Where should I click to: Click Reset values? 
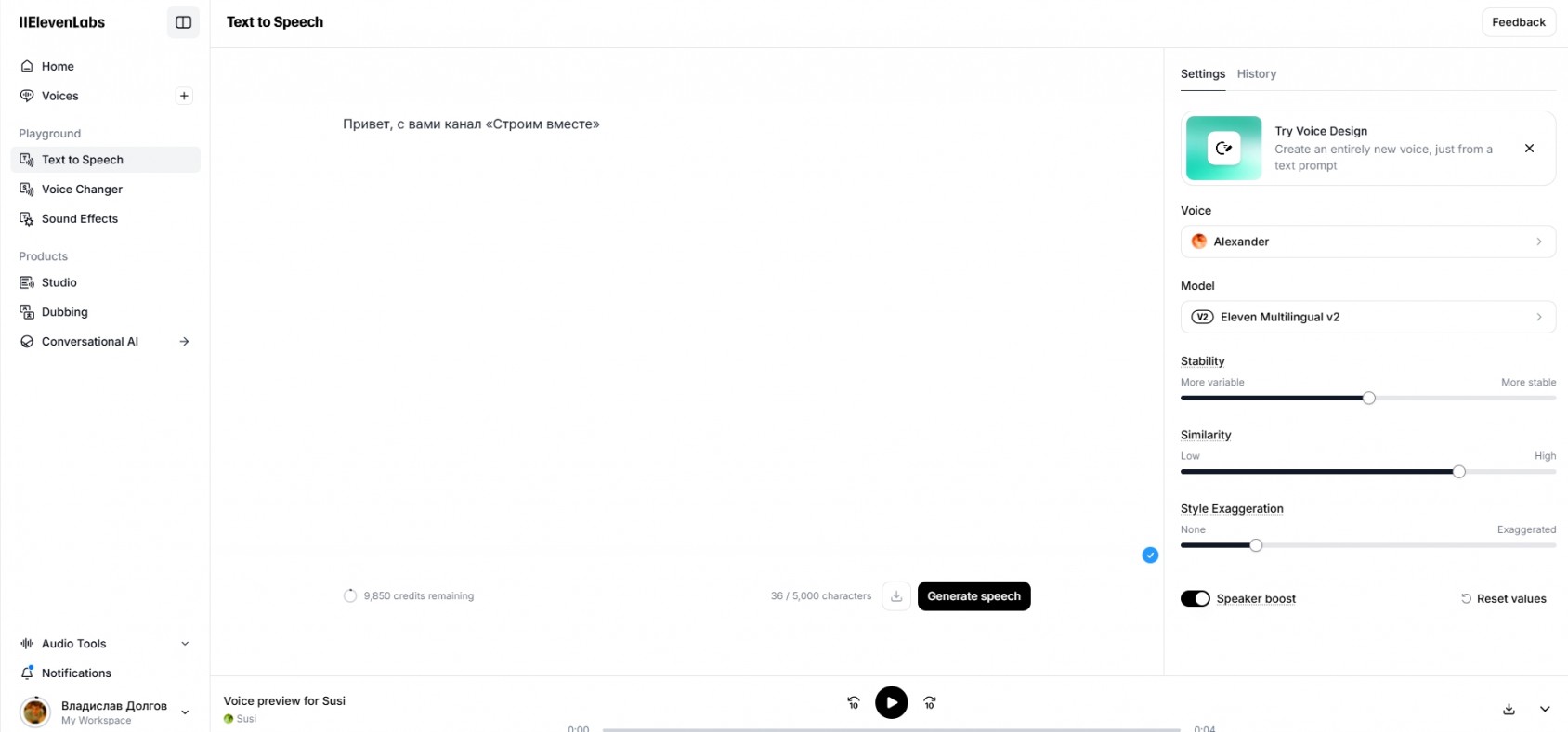pos(1504,599)
